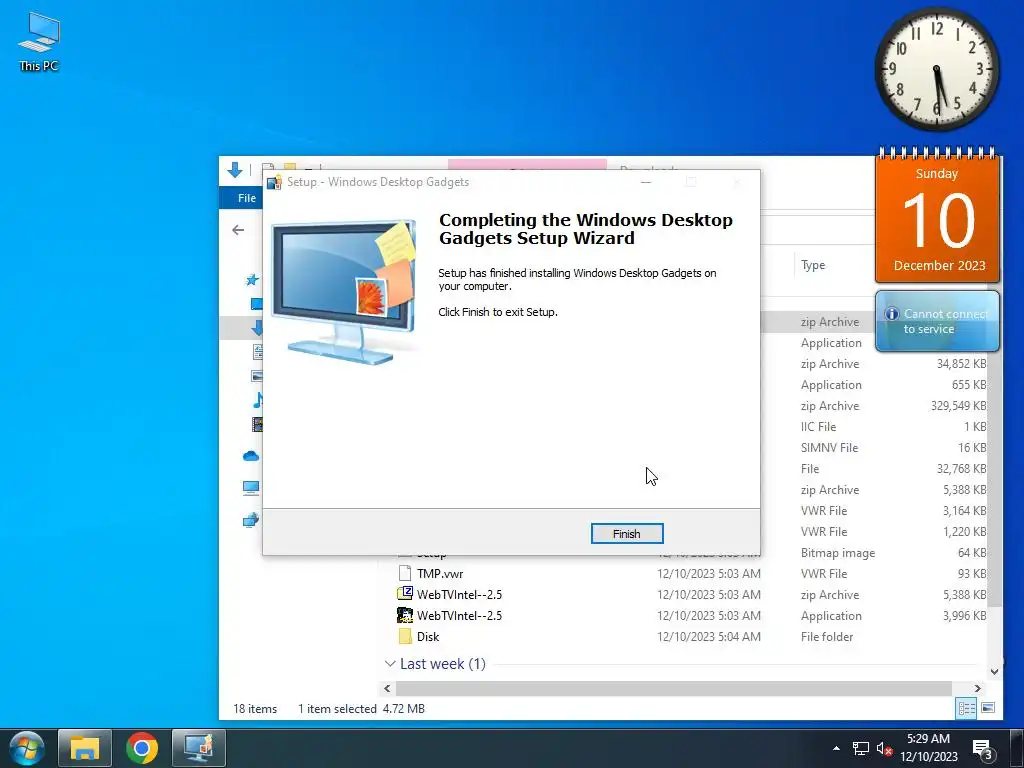
Task: Select the Music note icon in sidebar
Action: tap(257, 400)
